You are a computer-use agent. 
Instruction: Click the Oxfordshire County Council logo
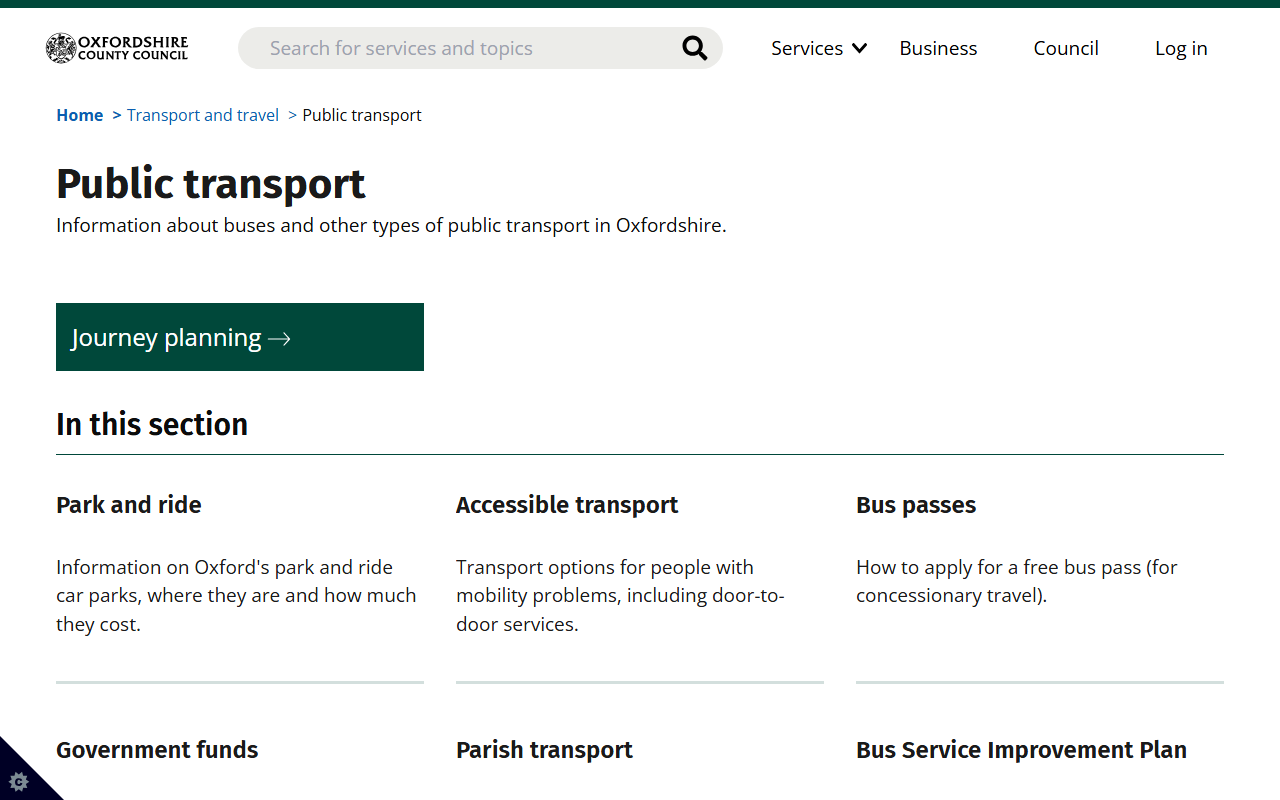pyautogui.click(x=117, y=48)
